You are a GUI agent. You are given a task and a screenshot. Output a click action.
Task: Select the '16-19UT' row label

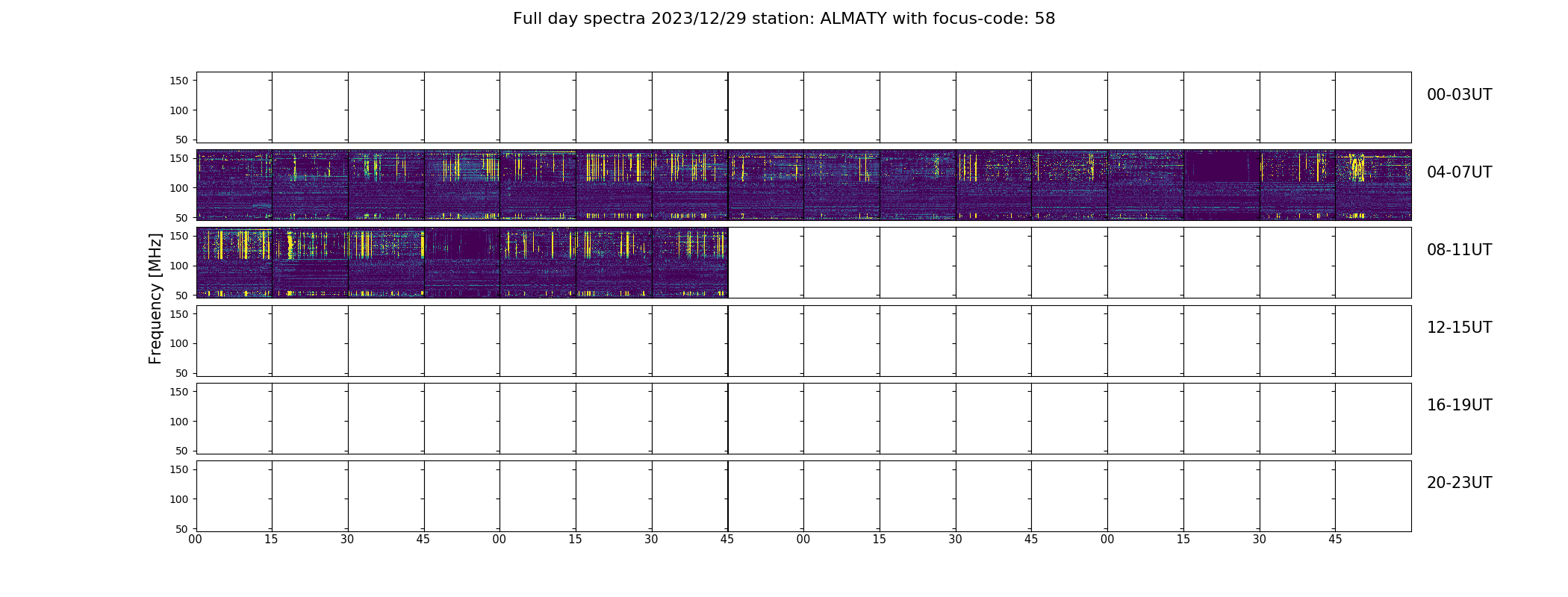tap(1459, 405)
